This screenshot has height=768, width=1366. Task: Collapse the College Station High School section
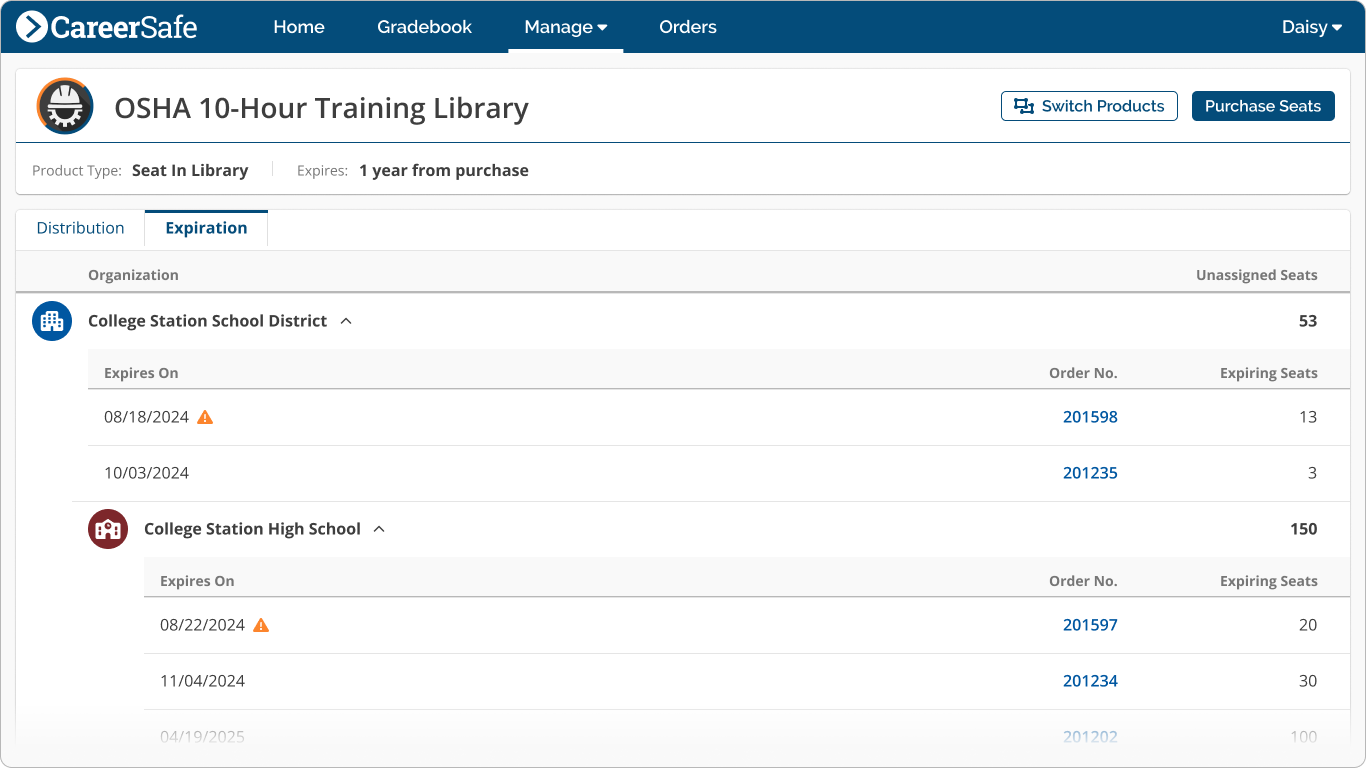pyautogui.click(x=378, y=528)
